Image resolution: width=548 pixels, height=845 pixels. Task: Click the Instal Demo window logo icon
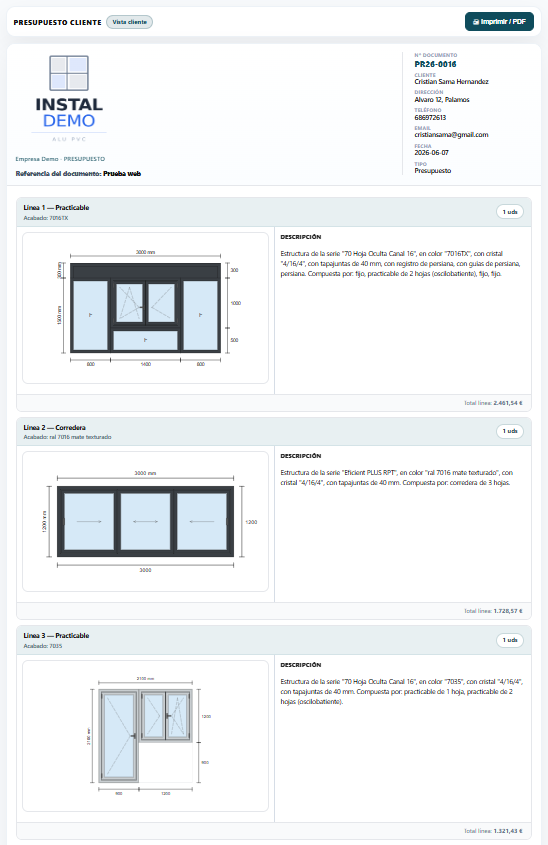click(69, 73)
